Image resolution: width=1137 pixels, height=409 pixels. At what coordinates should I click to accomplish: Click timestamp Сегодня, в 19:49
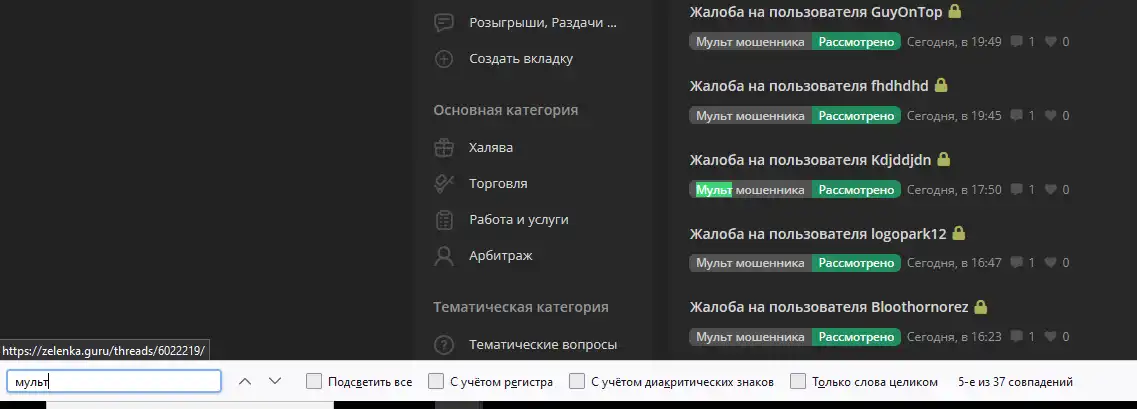point(954,42)
